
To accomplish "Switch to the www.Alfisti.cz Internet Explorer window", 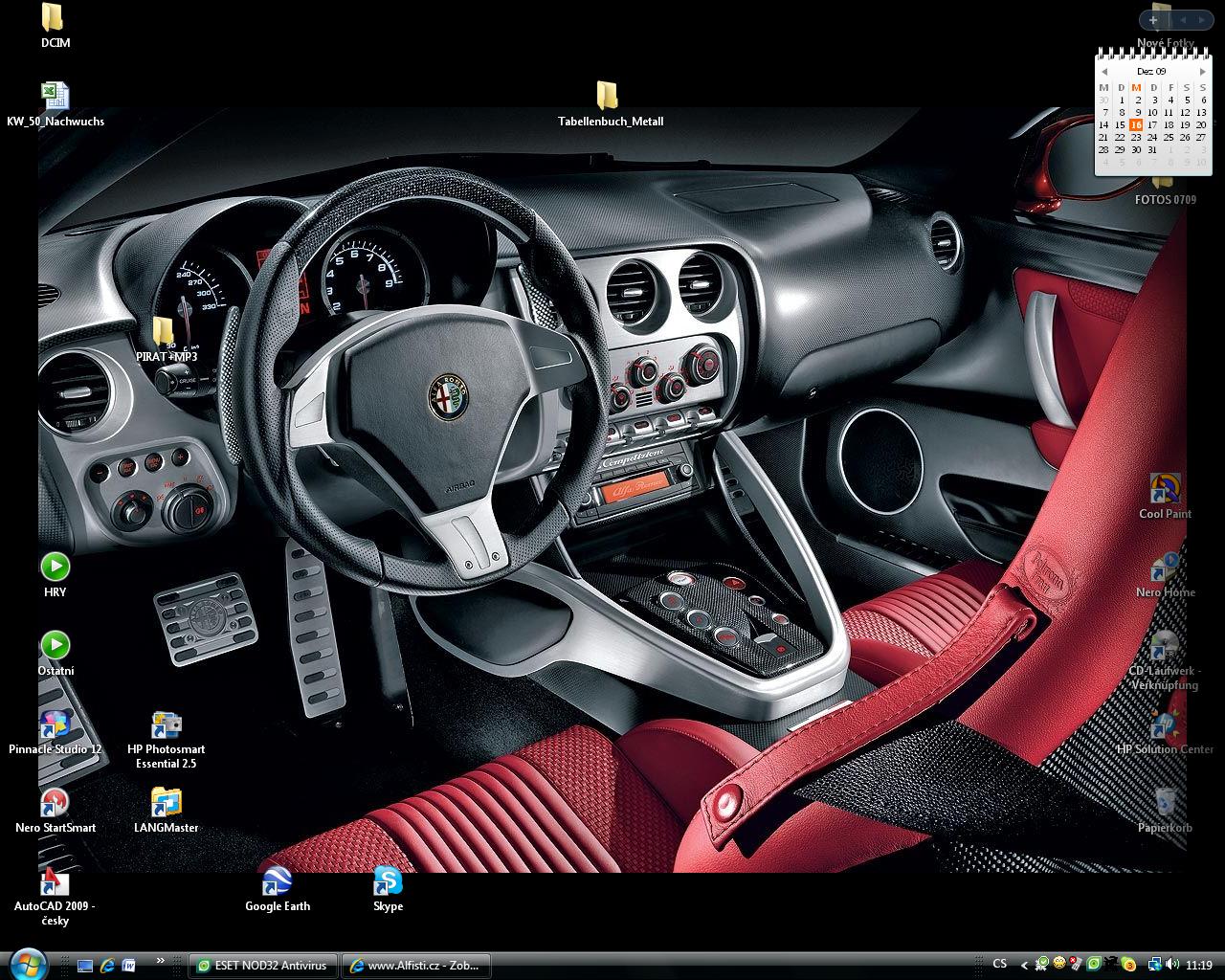I will pos(416,965).
